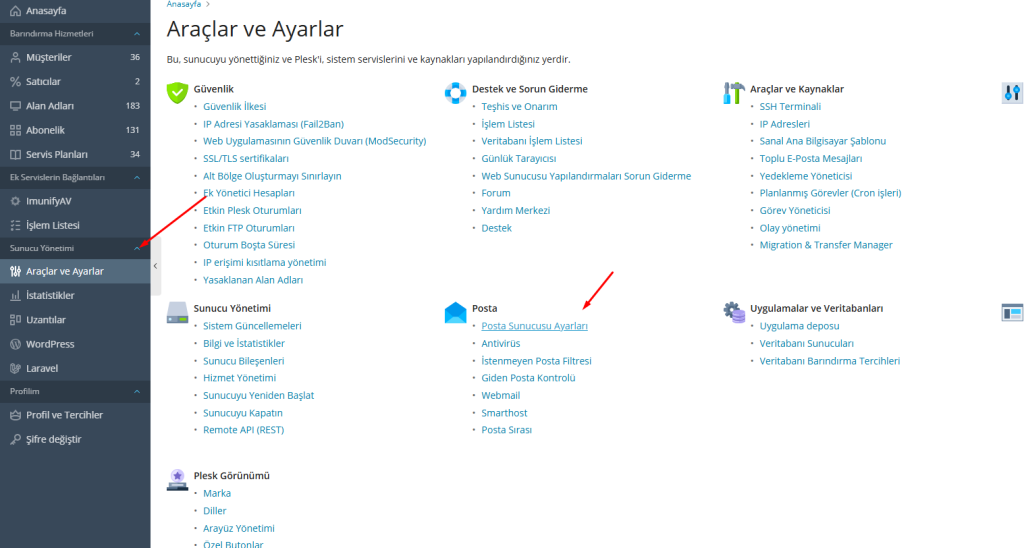Open Posta Sunucusu Ayarları link
This screenshot has height=548, width=1024.
[x=534, y=326]
